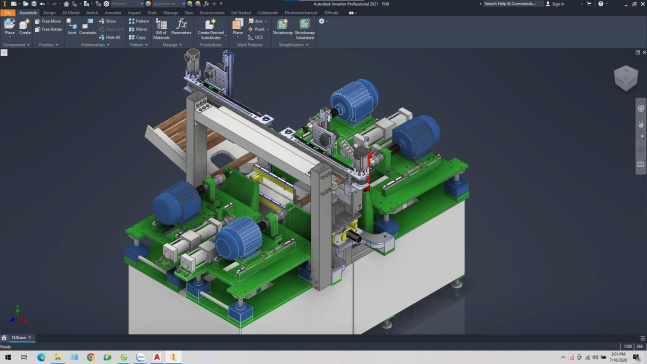The image size is (647, 364).
Task: Click the Shrinkwrap Substitute tool
Action: 305,29
